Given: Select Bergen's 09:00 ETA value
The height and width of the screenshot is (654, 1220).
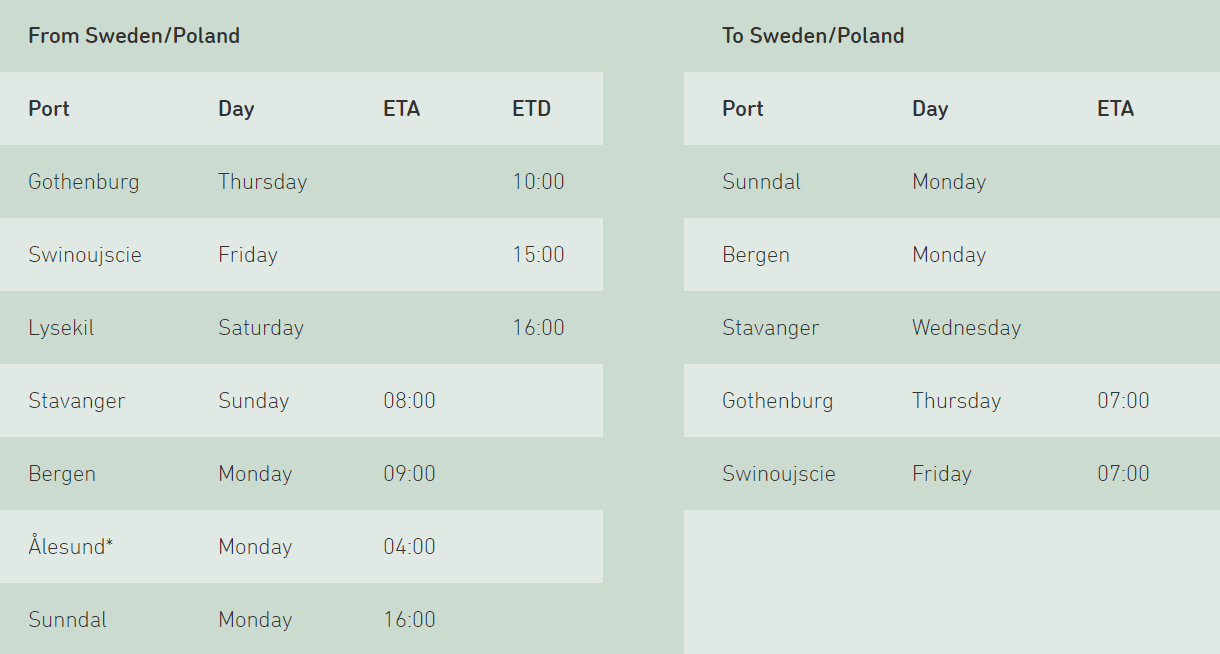Looking at the screenshot, I should click(409, 474).
